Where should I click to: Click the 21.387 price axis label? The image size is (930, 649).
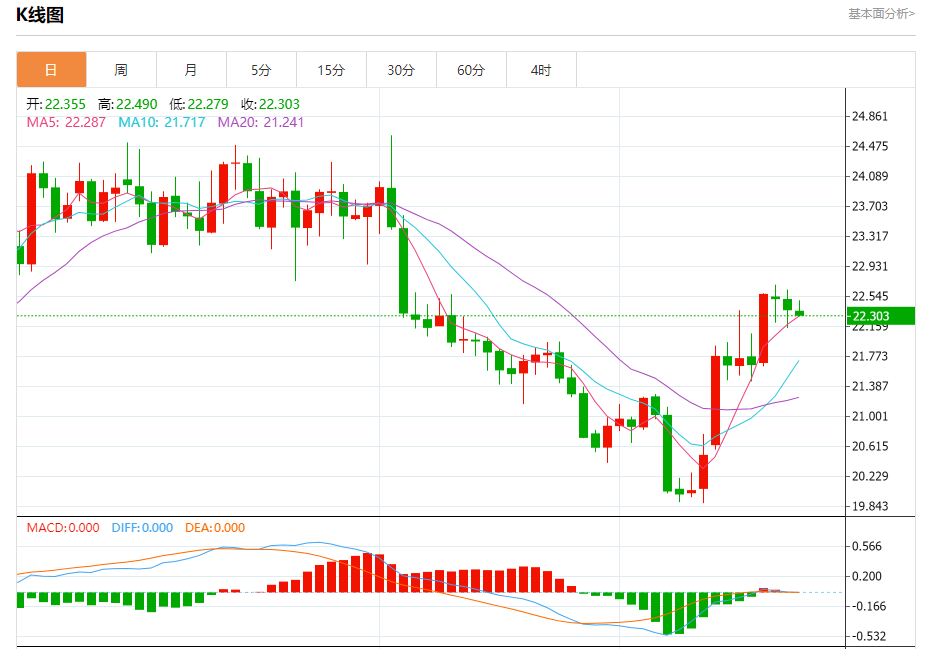[x=870, y=386]
